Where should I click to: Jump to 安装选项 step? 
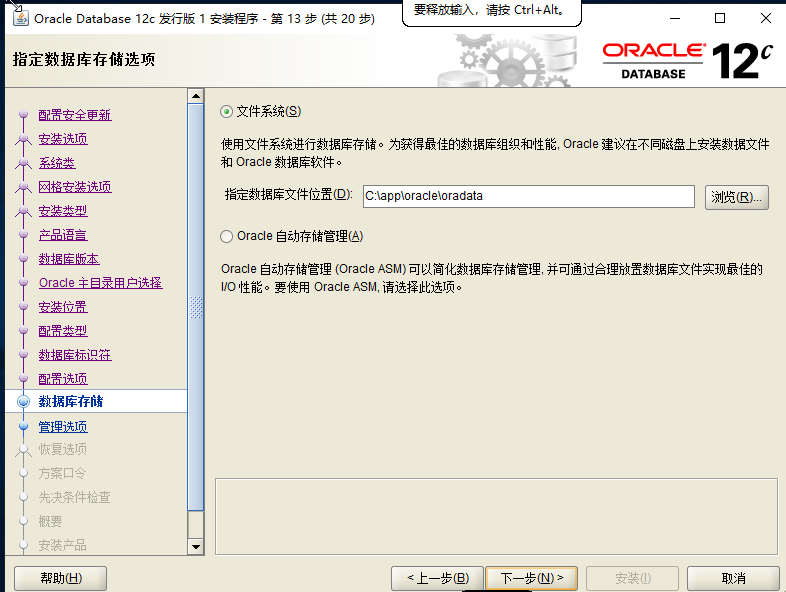click(x=63, y=139)
